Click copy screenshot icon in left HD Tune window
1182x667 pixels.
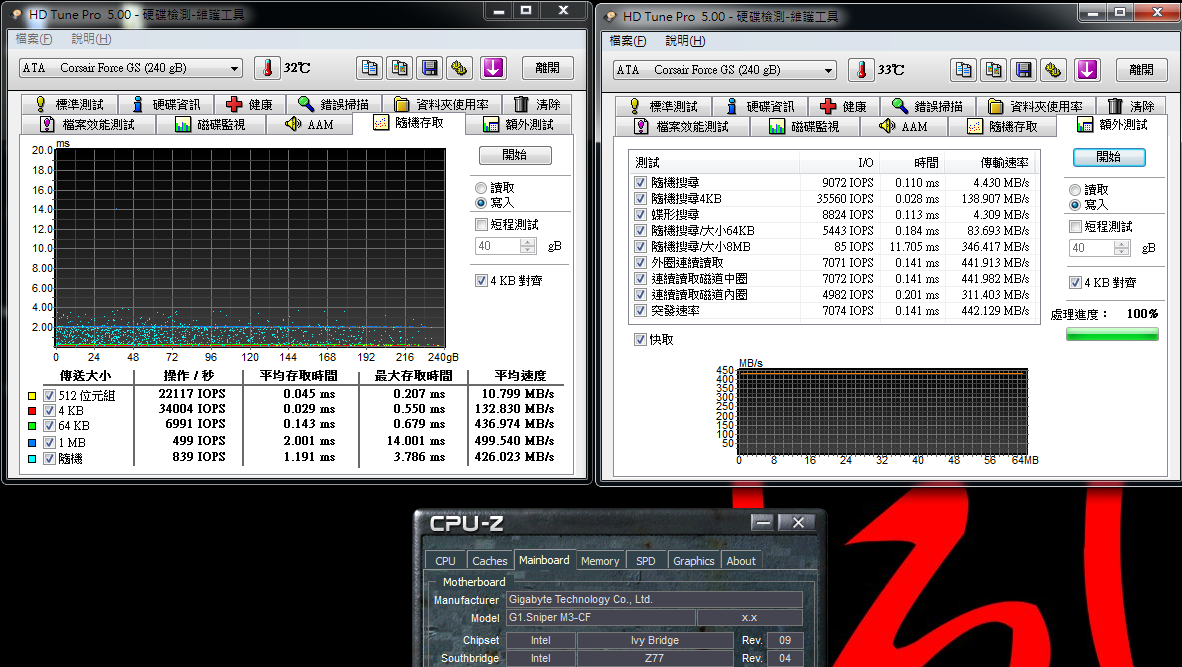400,68
